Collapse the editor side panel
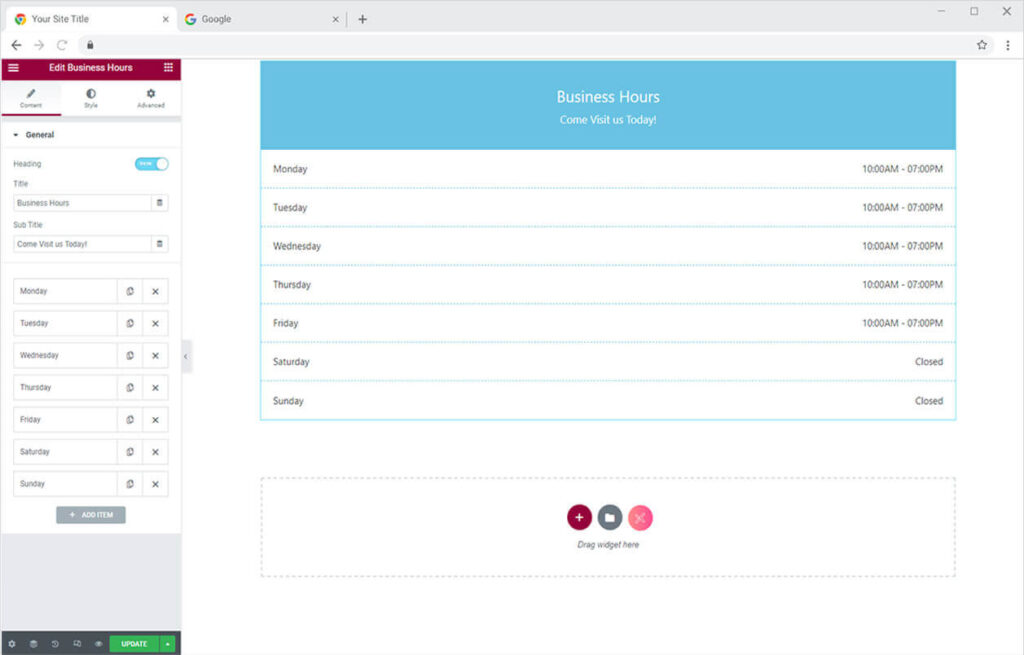This screenshot has width=1024, height=655. click(186, 356)
